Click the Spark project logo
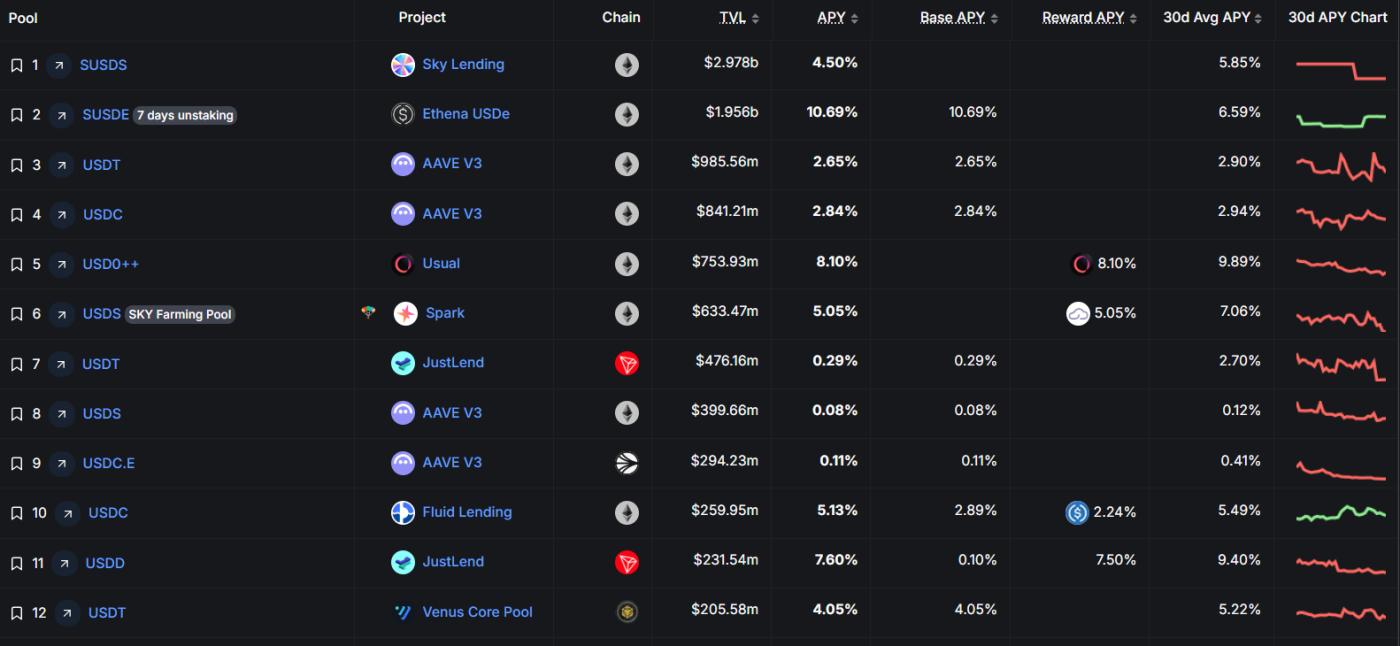Image resolution: width=1400 pixels, height=646 pixels. pos(406,313)
